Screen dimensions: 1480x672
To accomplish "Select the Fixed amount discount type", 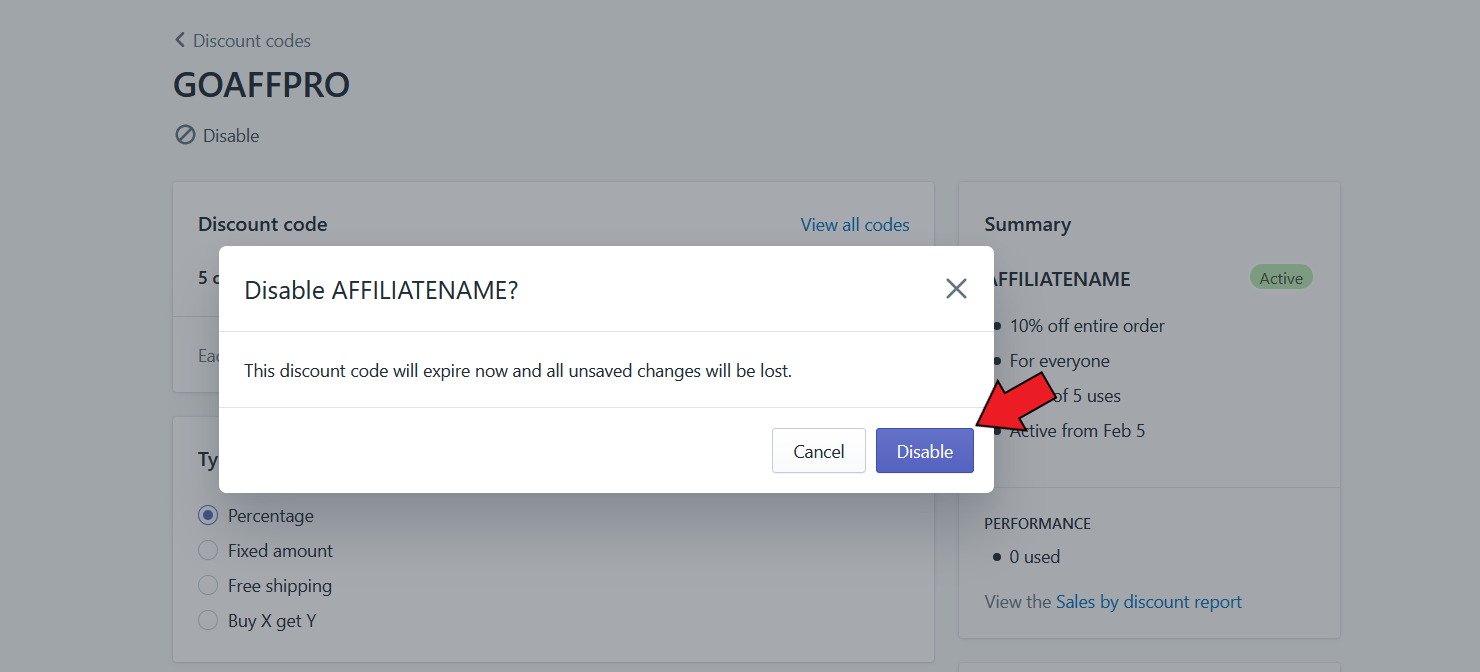I will pyautogui.click(x=208, y=550).
